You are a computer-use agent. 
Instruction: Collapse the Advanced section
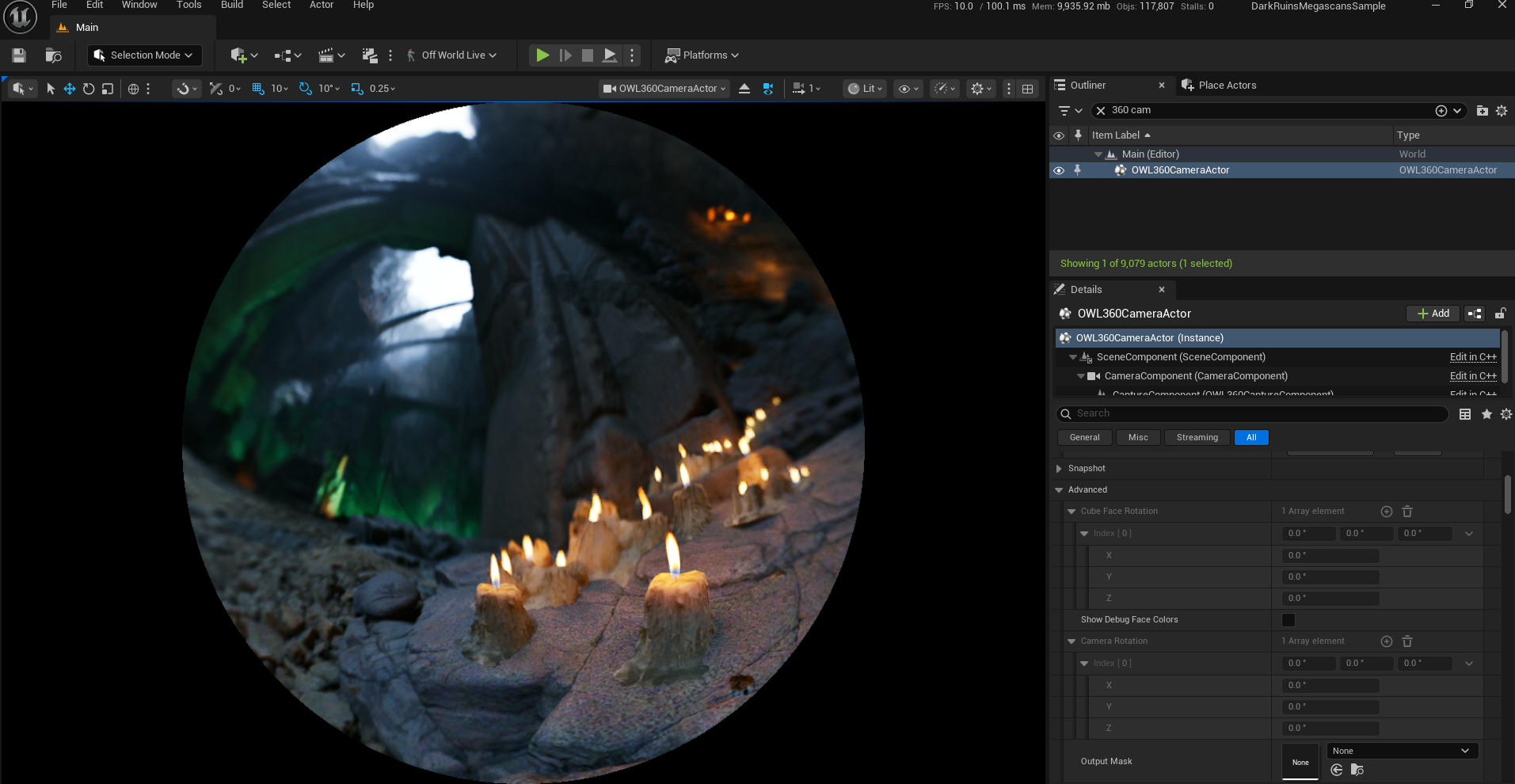click(x=1059, y=490)
